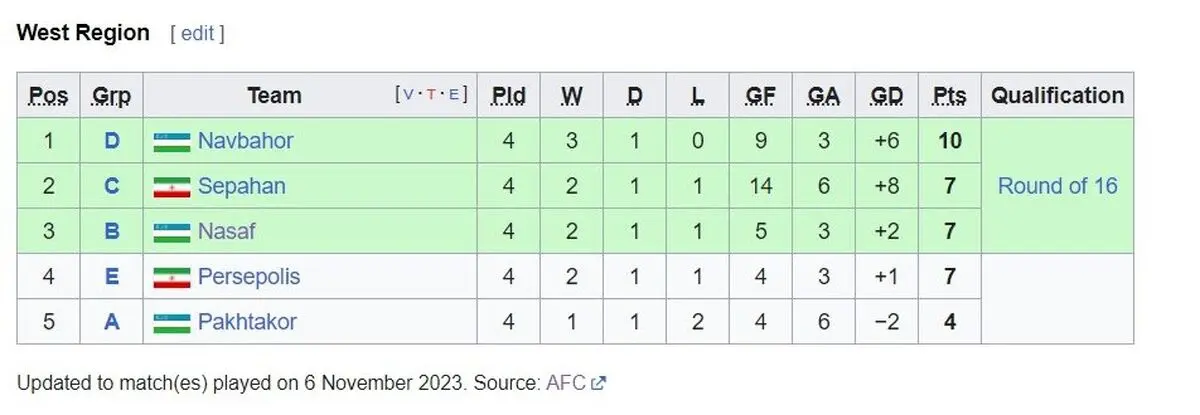Viewport: 1200px width, 415px height.
Task: Click the V view-template link
Action: click(409, 95)
